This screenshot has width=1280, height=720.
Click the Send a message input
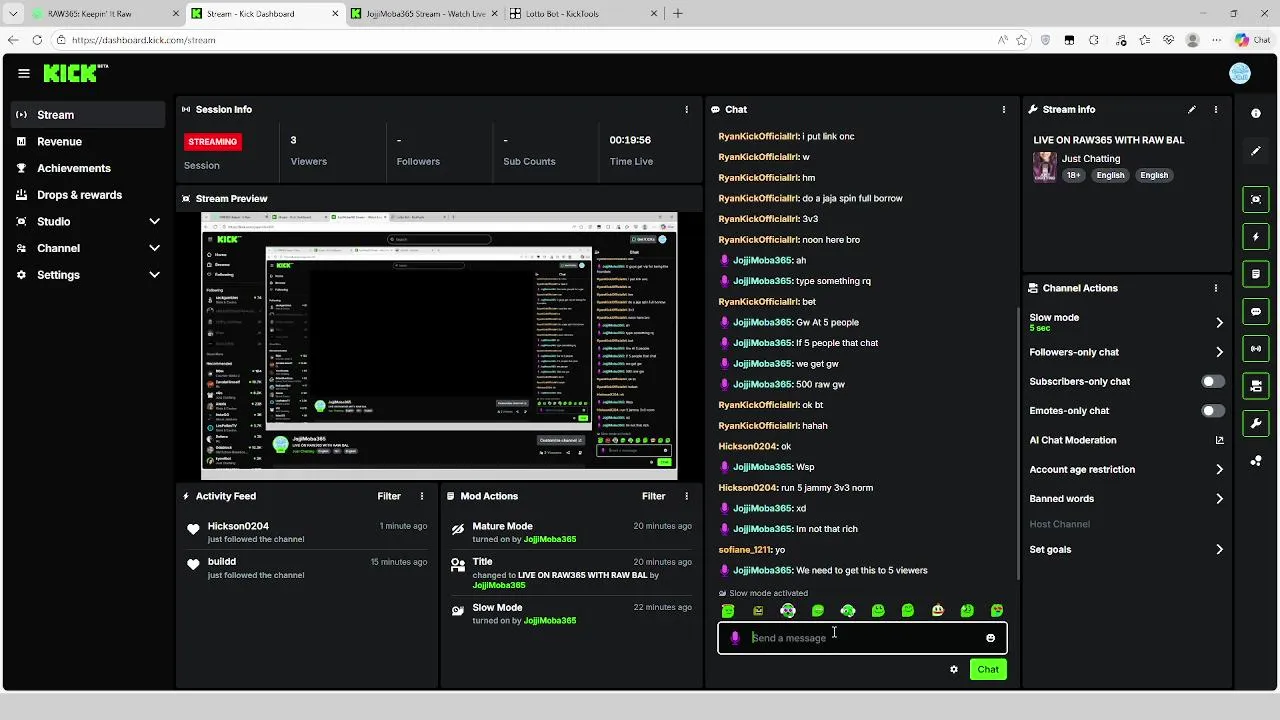pyautogui.click(x=862, y=638)
